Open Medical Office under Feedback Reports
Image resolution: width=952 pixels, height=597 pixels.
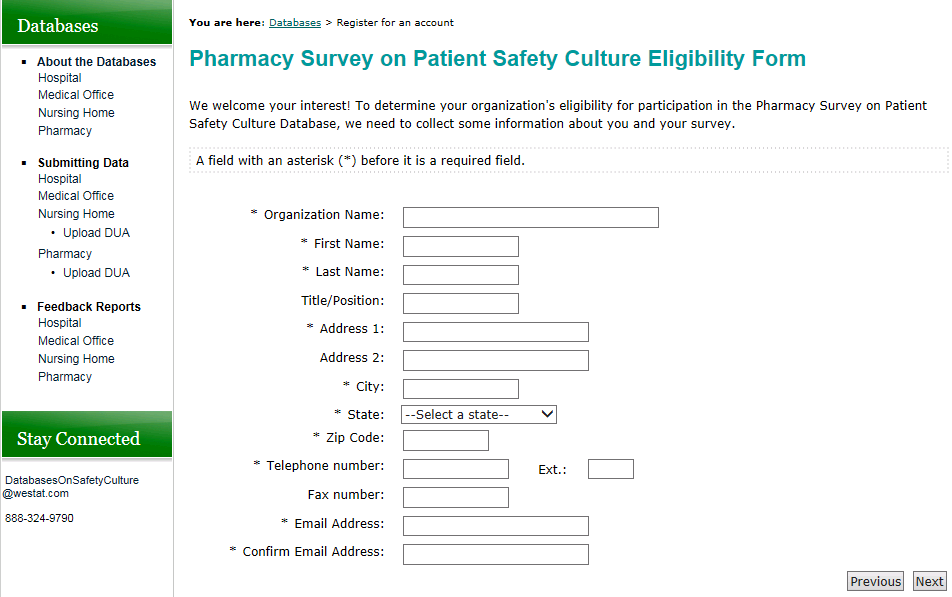[x=76, y=341]
